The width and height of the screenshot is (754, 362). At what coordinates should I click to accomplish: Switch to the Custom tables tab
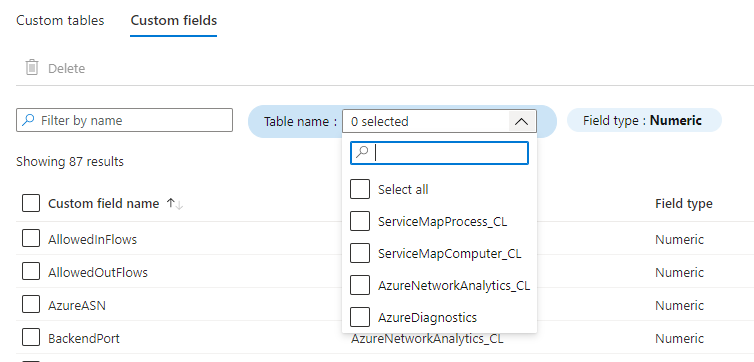coord(60,21)
